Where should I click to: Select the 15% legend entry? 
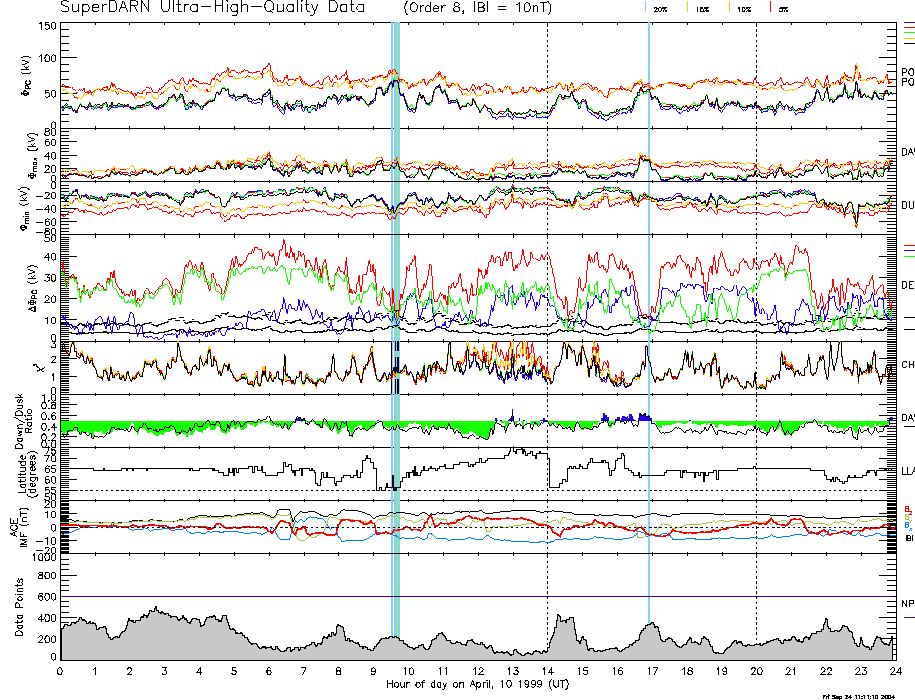699,8
